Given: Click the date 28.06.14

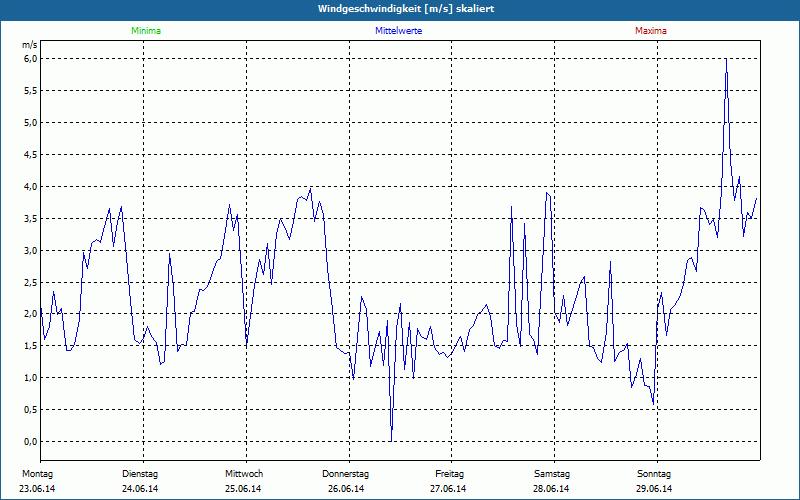Looking at the screenshot, I should pos(551,489).
